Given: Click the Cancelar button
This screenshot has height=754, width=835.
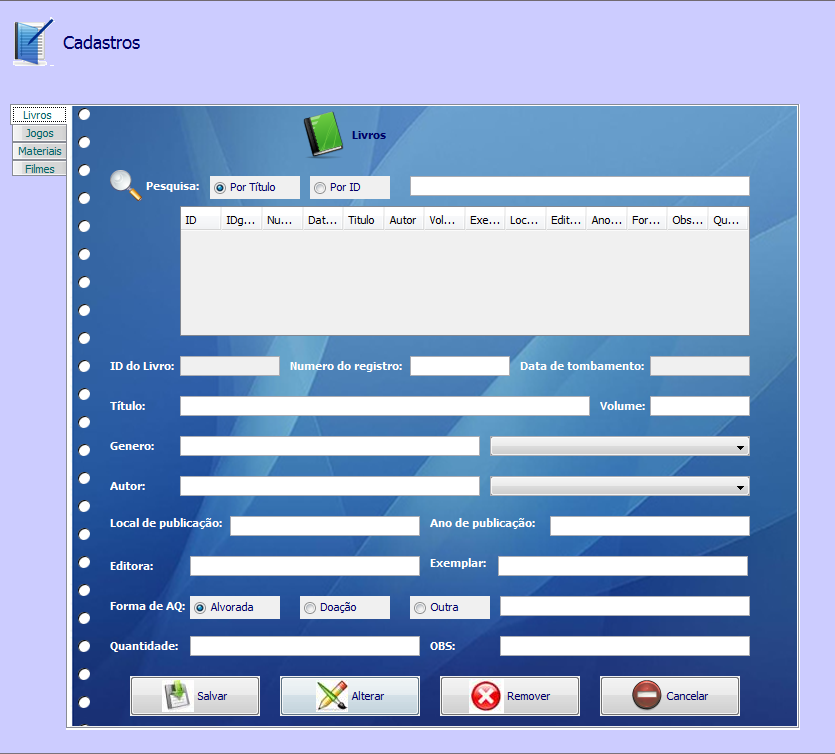Looking at the screenshot, I should [670, 696].
